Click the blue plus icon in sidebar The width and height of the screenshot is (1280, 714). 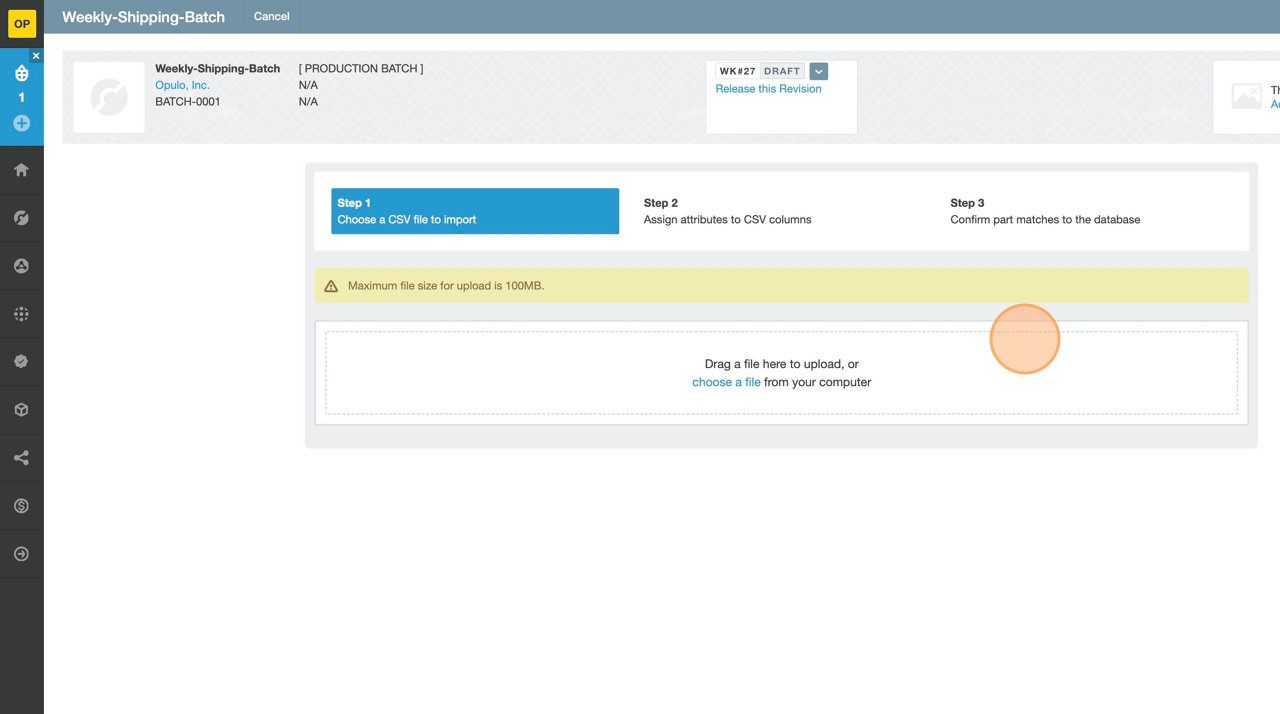point(21,123)
